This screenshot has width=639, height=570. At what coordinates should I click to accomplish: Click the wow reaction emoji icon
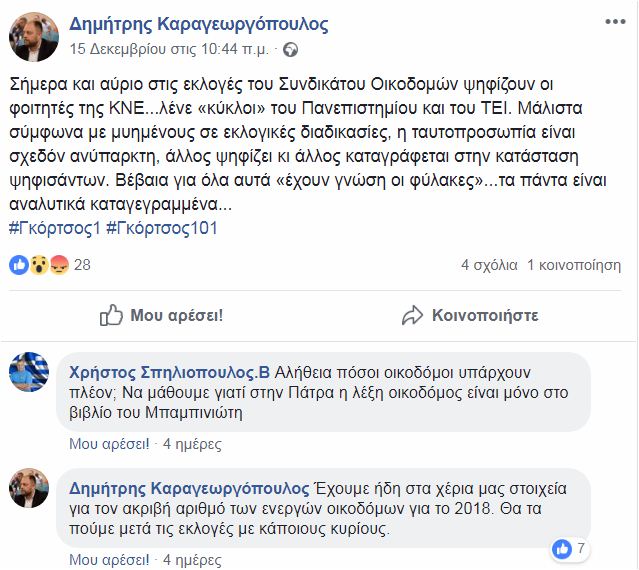pos(39,265)
